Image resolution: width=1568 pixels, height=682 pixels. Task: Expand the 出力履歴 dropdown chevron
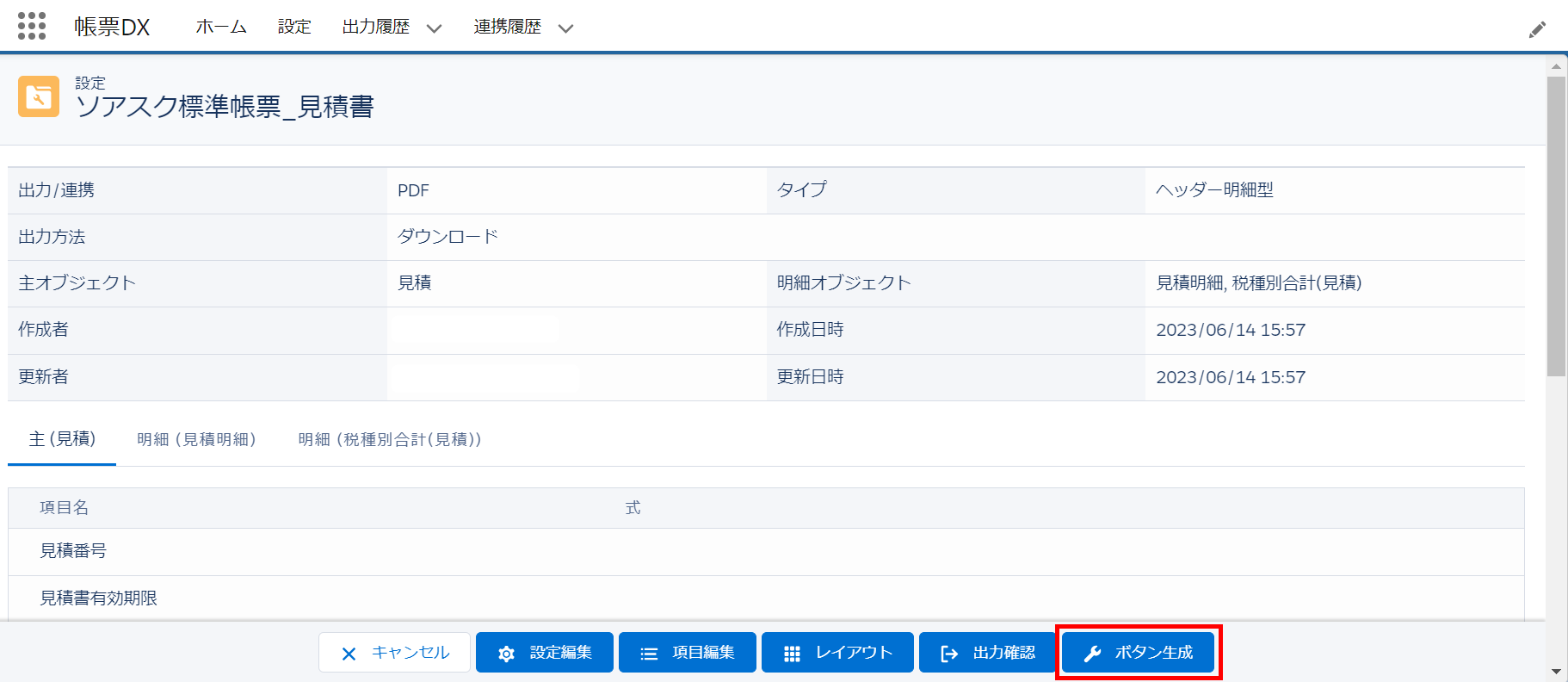(434, 28)
